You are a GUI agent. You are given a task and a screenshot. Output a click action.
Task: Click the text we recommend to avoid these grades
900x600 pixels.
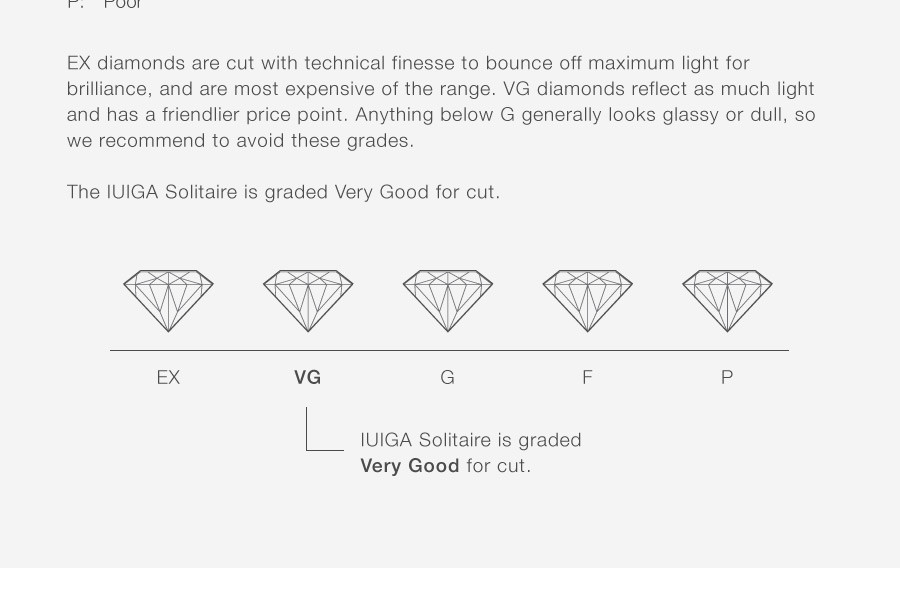240,141
